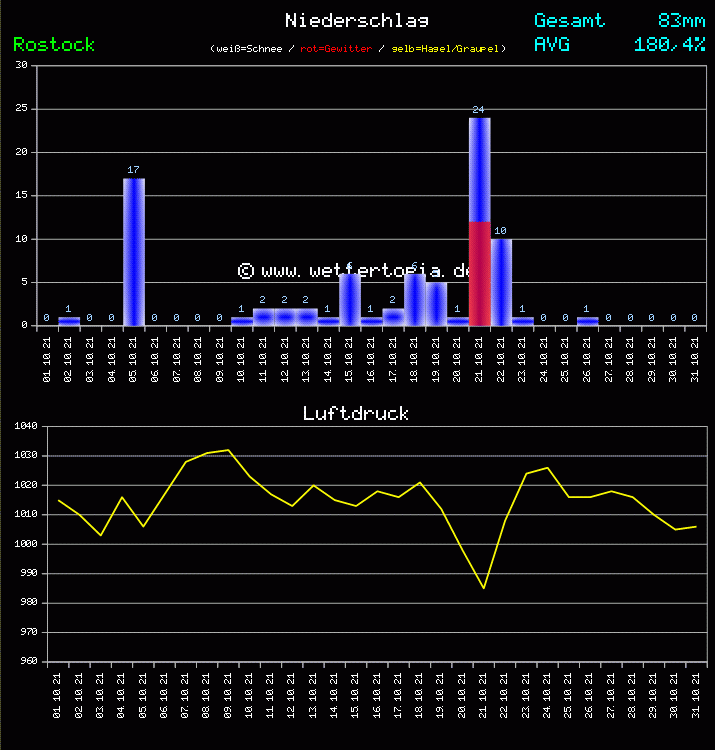Select the Luftdruck chart title

[356, 413]
